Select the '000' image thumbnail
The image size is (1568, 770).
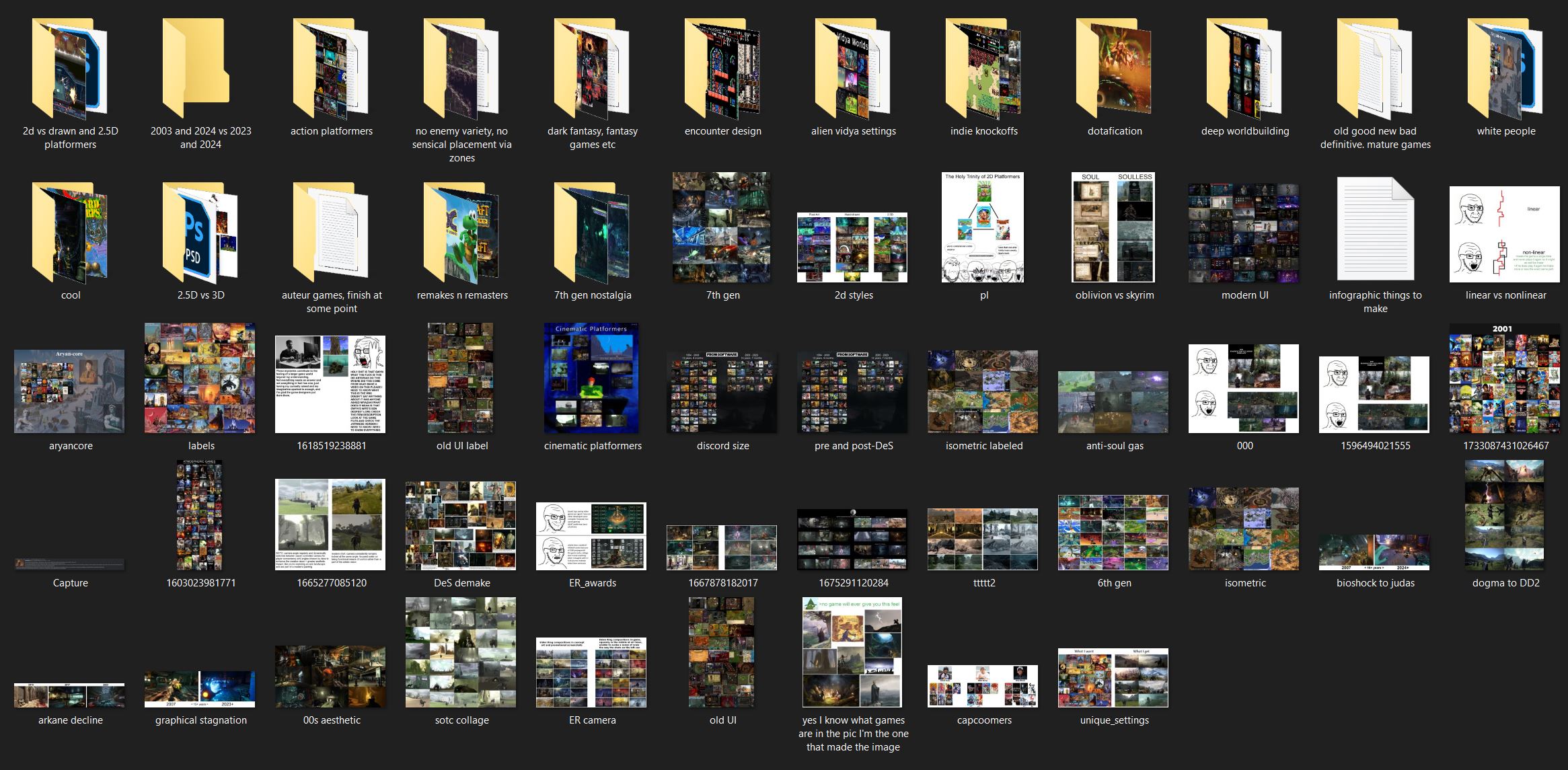pyautogui.click(x=1244, y=389)
